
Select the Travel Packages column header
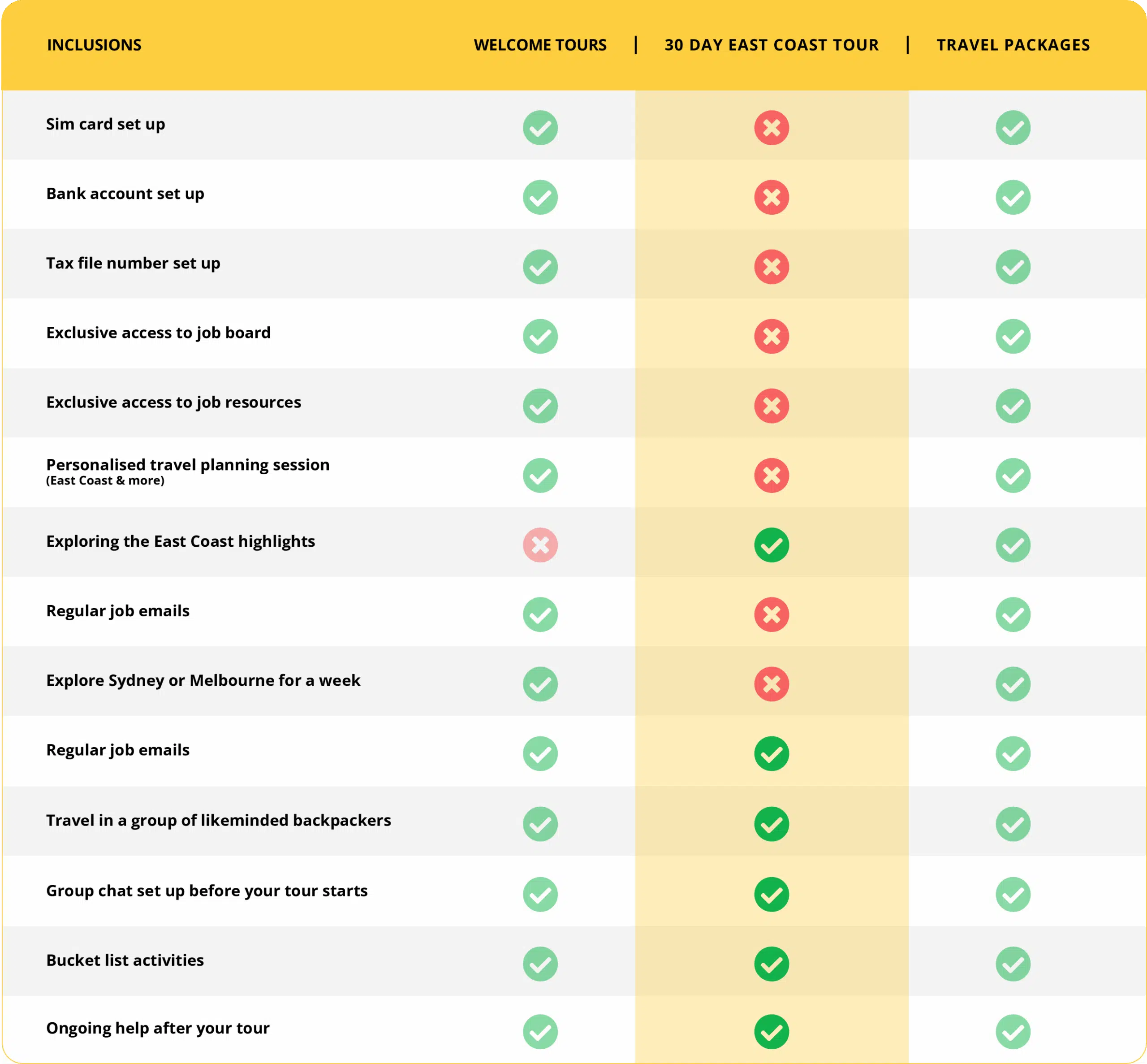pos(1013,45)
